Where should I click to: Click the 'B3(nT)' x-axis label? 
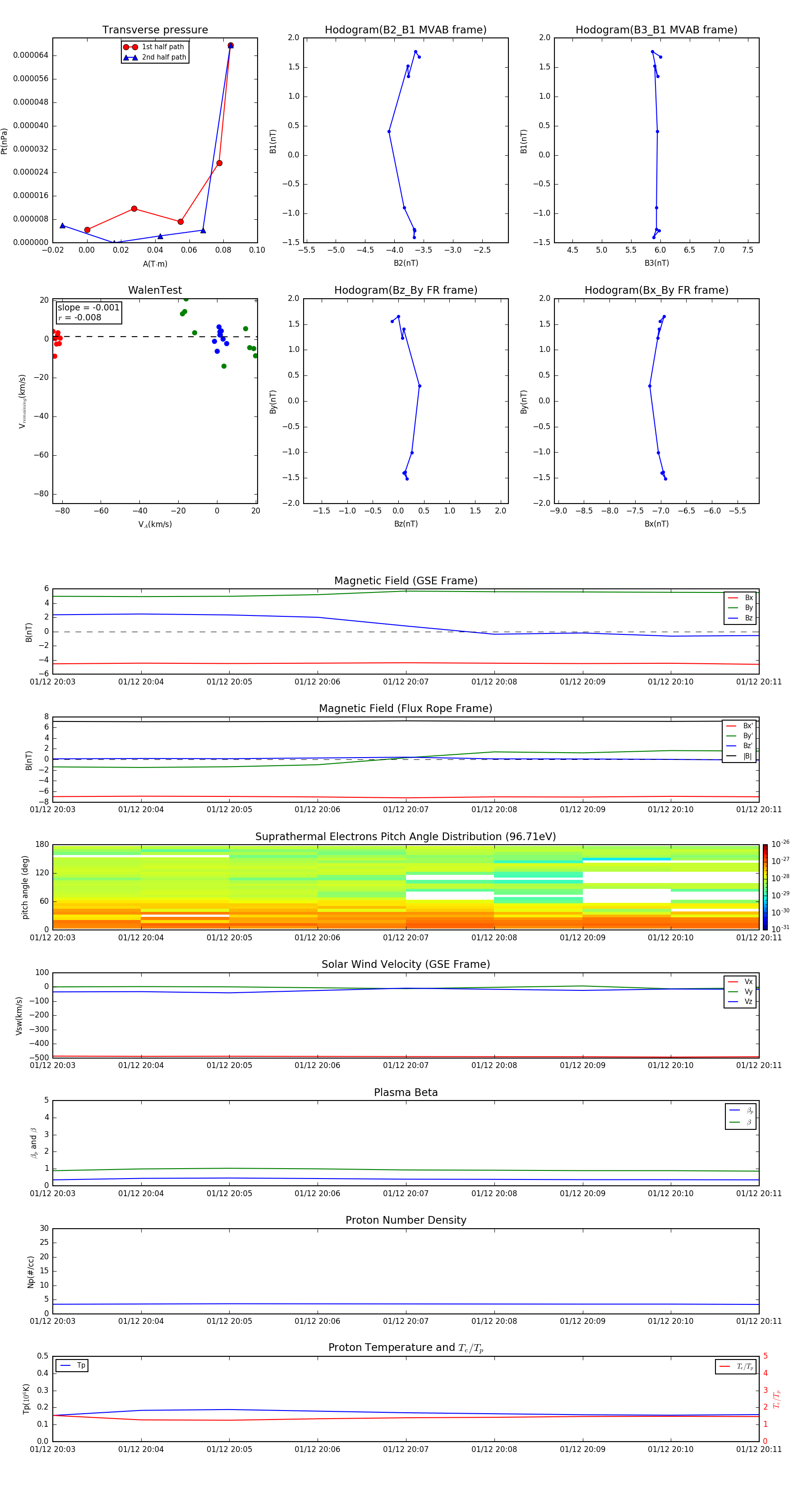[656, 264]
